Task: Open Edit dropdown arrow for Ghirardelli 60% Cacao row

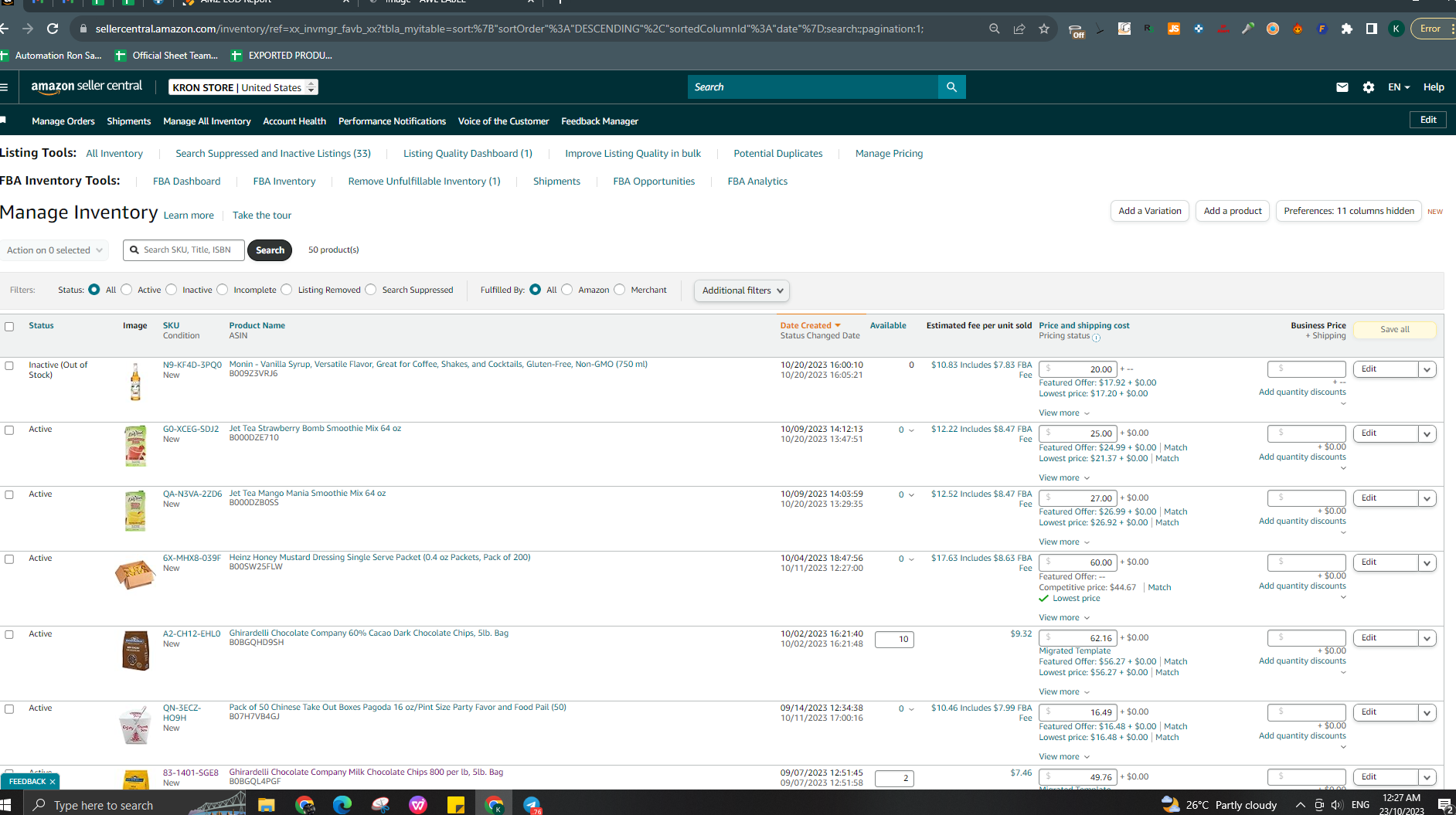Action: click(x=1427, y=638)
